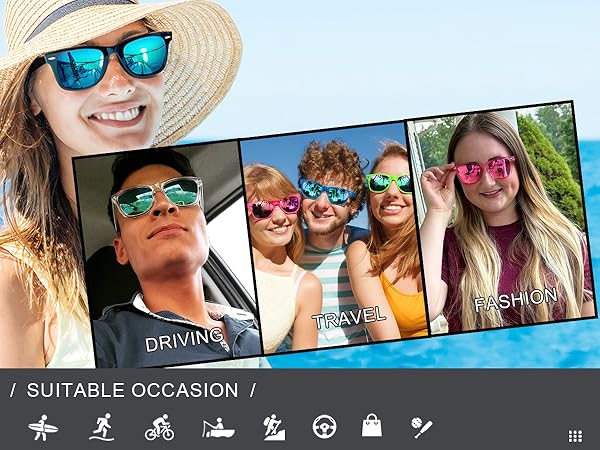Click the hiking climber icon
The width and height of the screenshot is (600, 450).
[x=274, y=428]
